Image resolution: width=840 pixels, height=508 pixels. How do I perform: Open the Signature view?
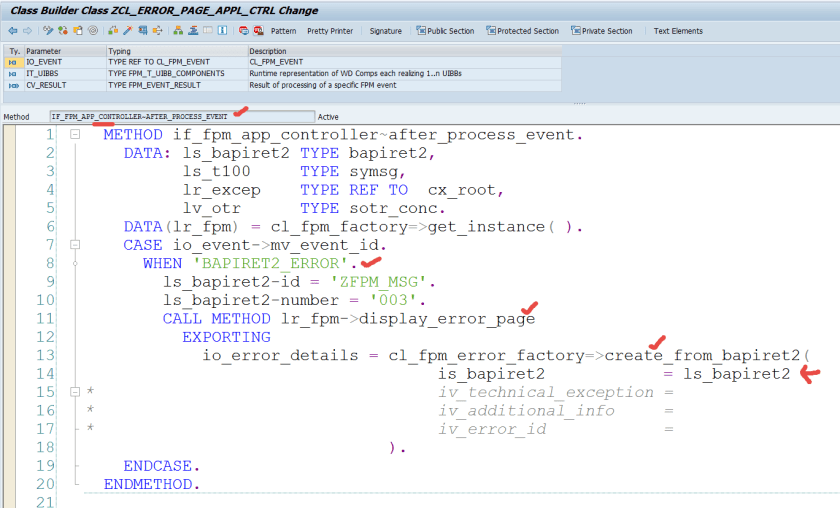coord(385,31)
